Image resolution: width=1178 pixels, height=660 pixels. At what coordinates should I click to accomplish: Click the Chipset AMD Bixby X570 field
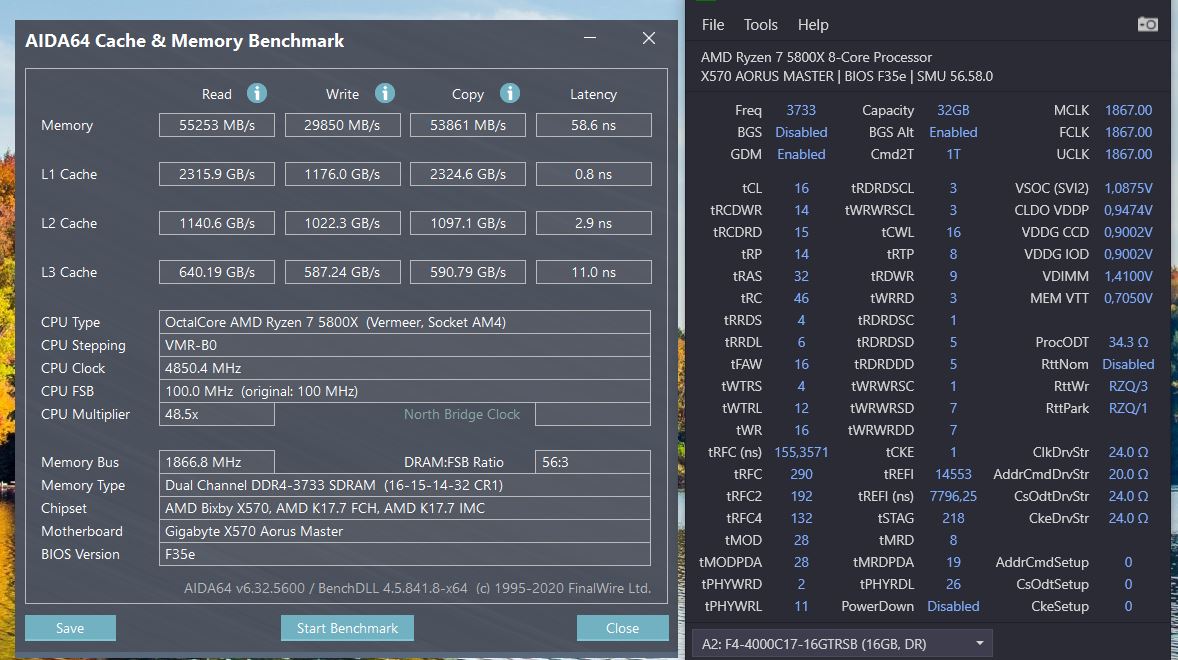(x=404, y=508)
